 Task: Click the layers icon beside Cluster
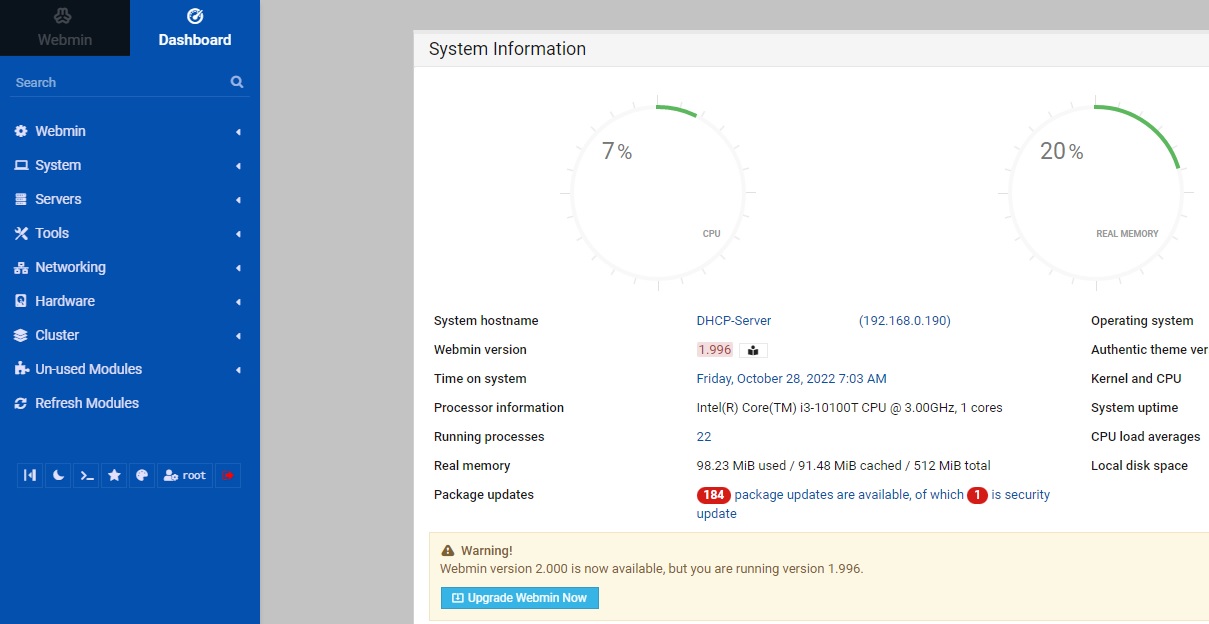[21, 335]
